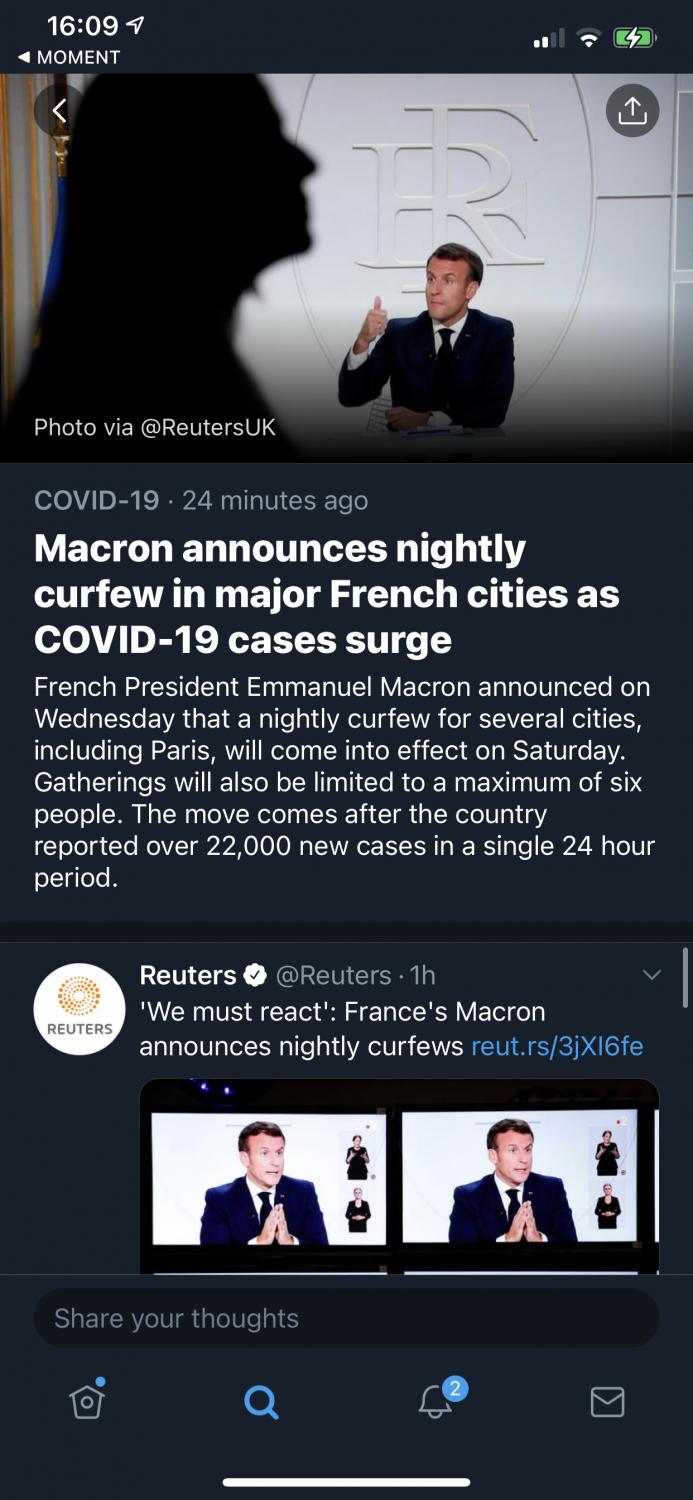Tap the @Reuters handle

333,975
